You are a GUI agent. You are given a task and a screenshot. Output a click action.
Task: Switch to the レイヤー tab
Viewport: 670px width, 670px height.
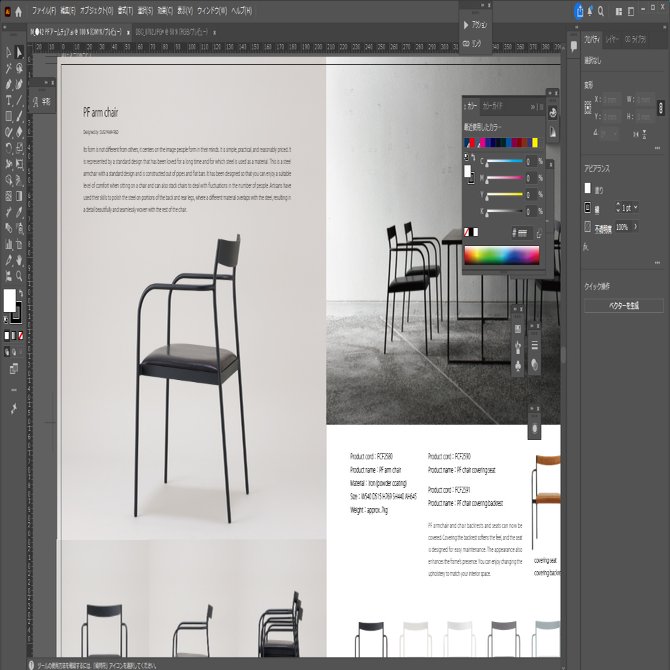pyautogui.click(x=612, y=39)
